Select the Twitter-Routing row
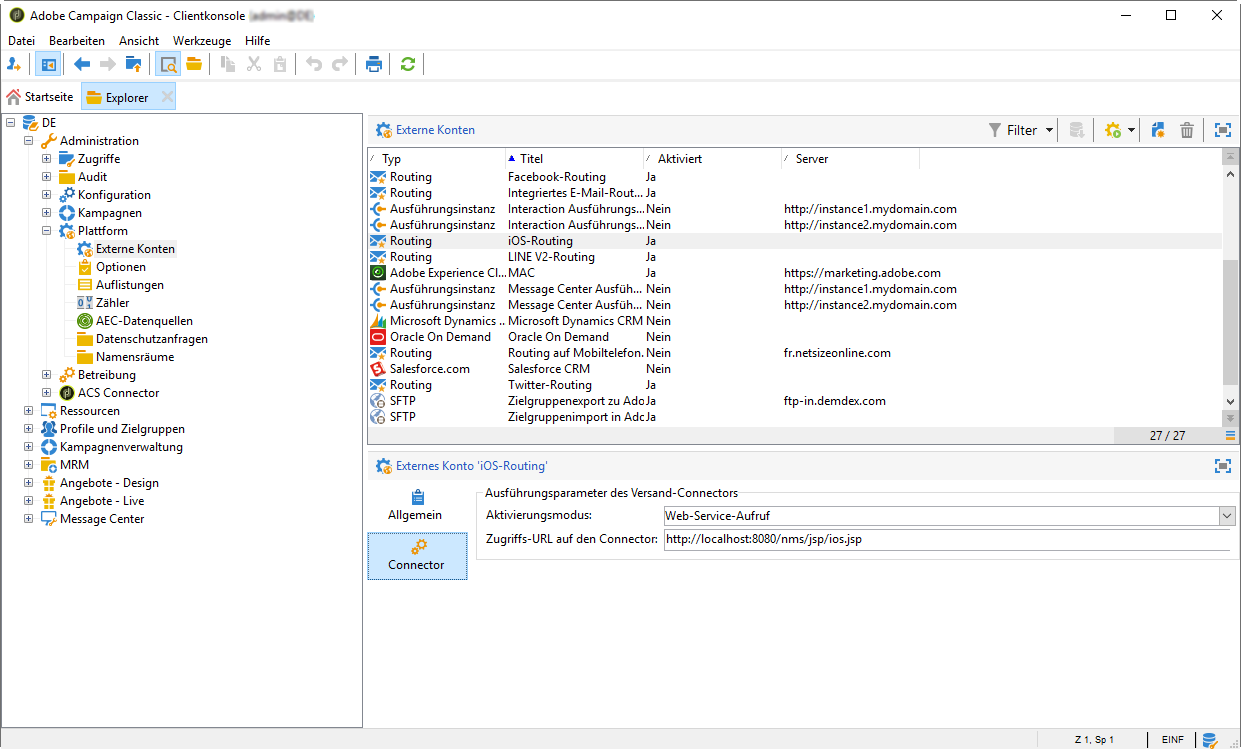 tap(795, 385)
